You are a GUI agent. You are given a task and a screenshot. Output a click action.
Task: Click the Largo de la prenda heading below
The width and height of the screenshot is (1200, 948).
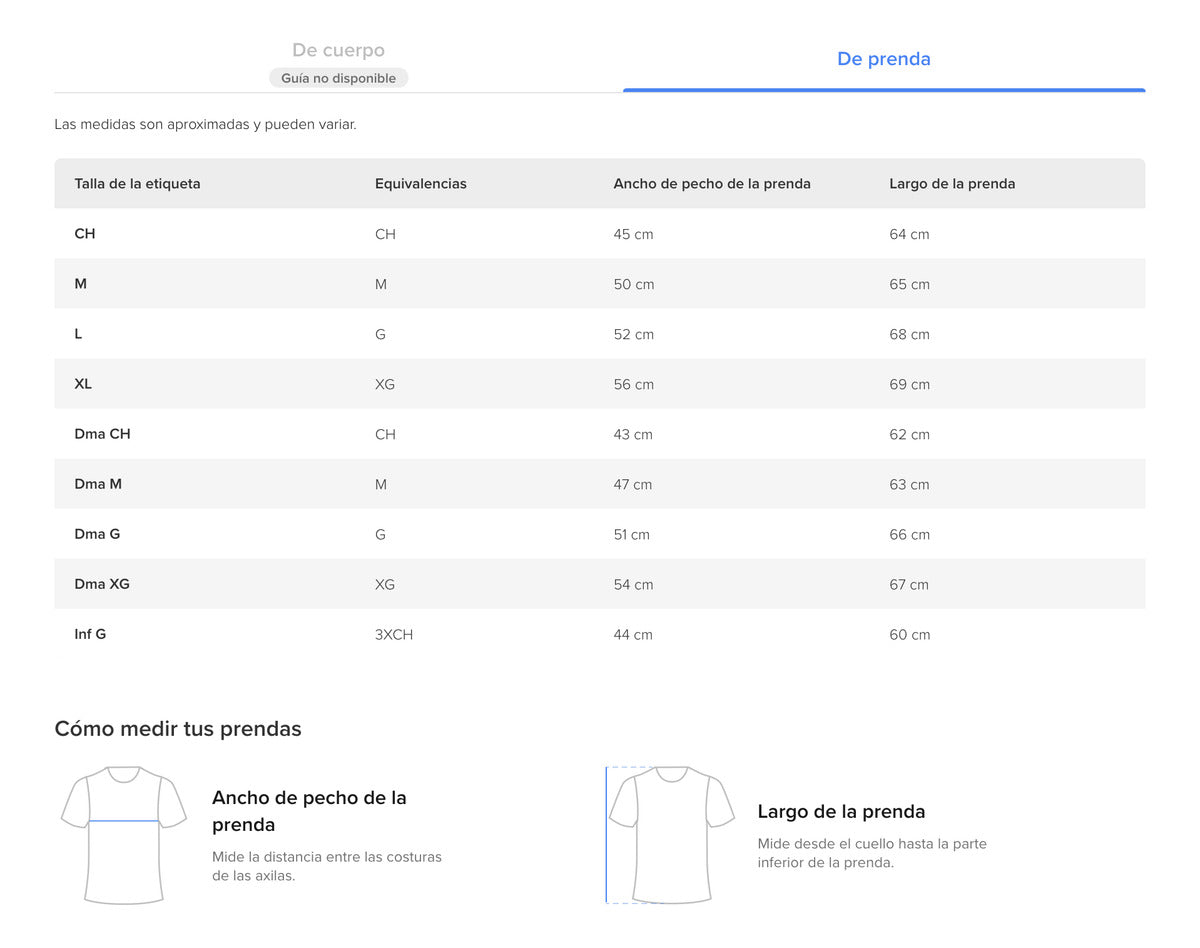[x=841, y=811]
